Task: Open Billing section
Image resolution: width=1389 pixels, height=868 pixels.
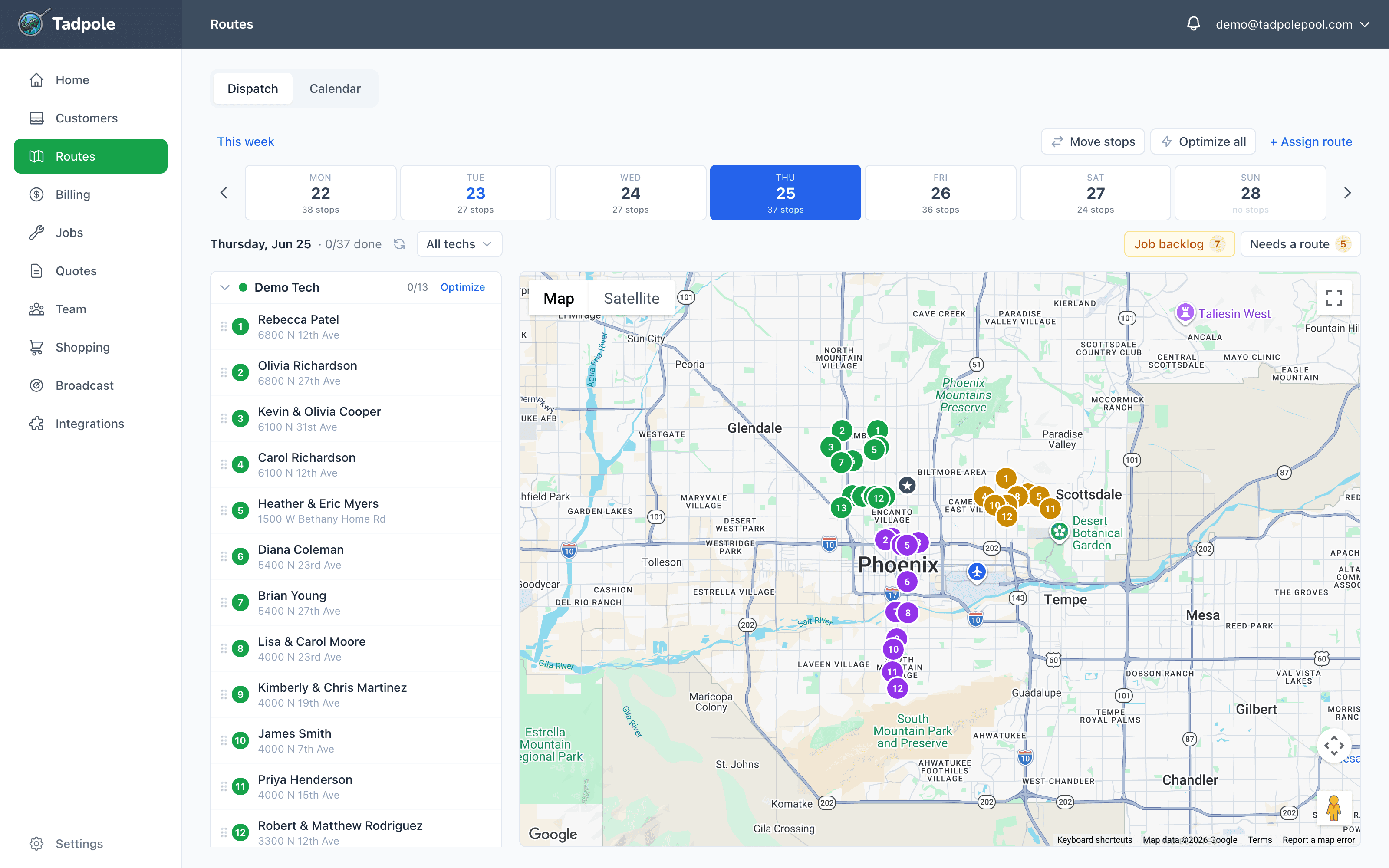Action: pyautogui.click(x=91, y=194)
